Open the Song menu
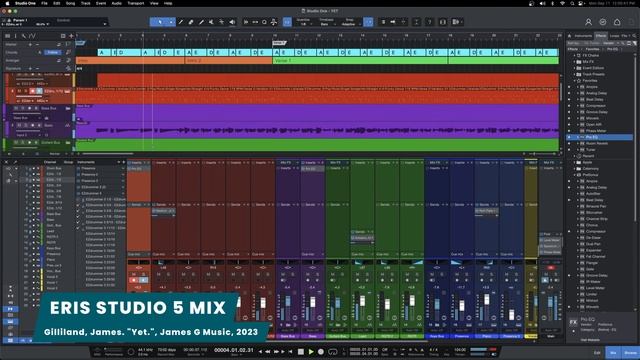The width and height of the screenshot is (640, 360). (x=70, y=3)
